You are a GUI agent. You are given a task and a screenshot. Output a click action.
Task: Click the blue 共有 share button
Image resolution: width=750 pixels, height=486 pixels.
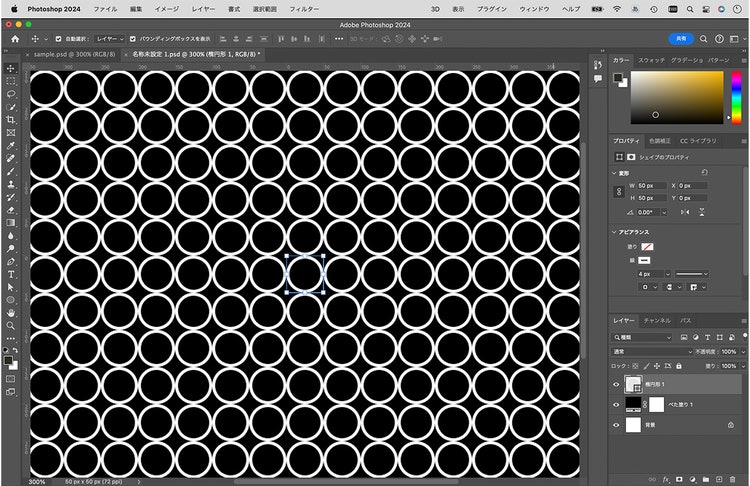(x=681, y=39)
